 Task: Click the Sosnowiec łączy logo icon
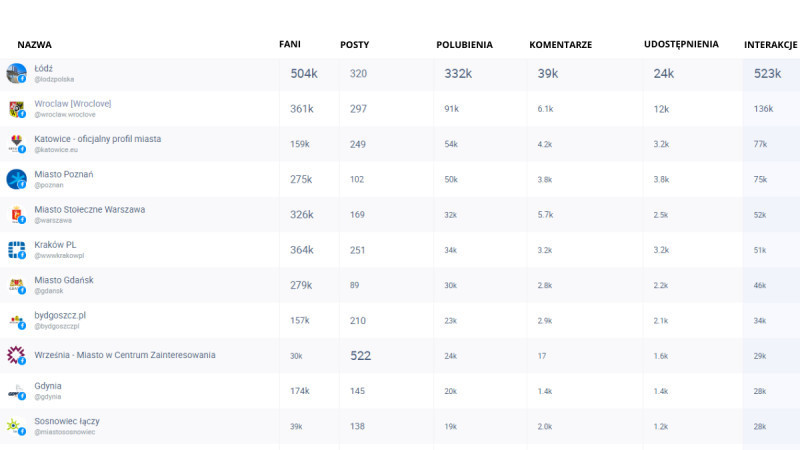(16, 426)
